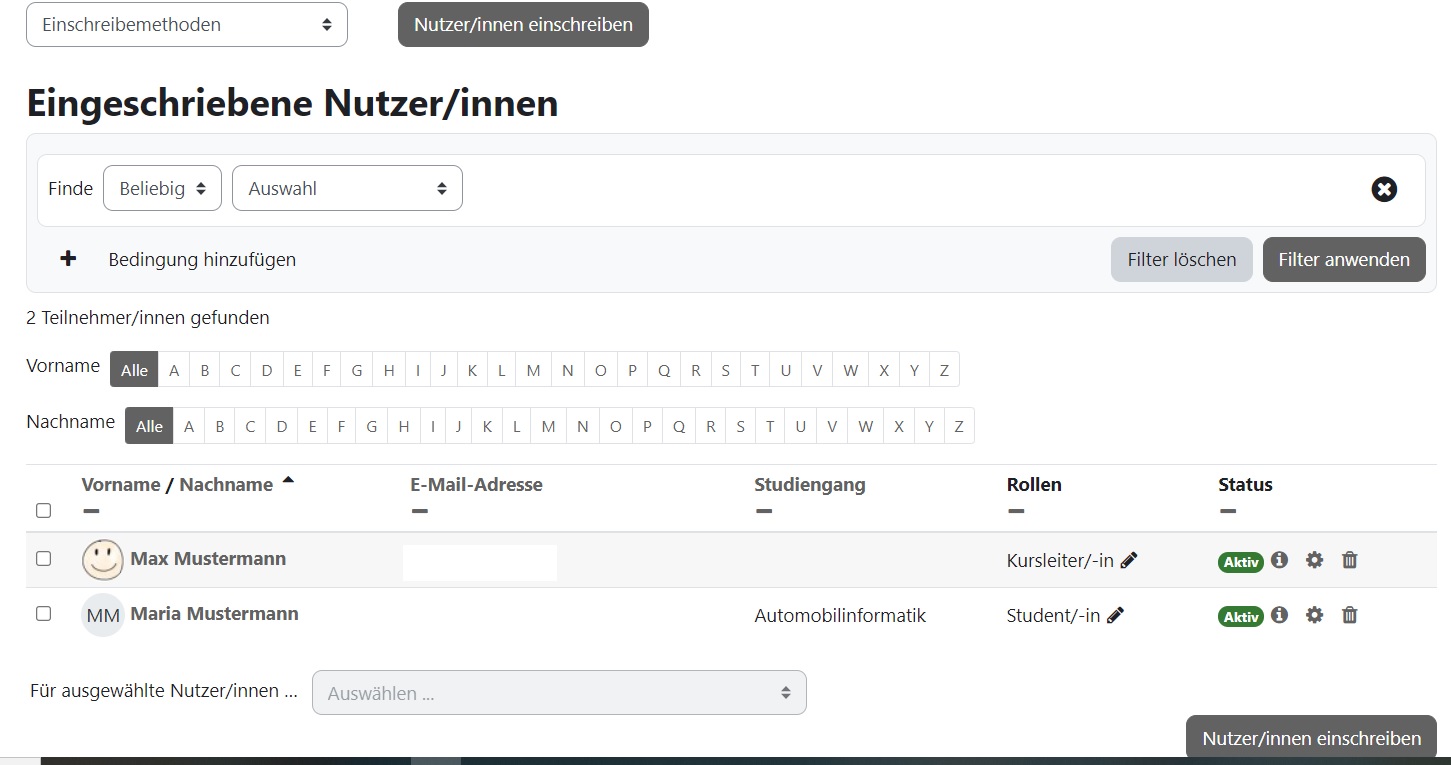Filter Vorname by the letter M
The width and height of the screenshot is (1451, 765).
pos(533,369)
